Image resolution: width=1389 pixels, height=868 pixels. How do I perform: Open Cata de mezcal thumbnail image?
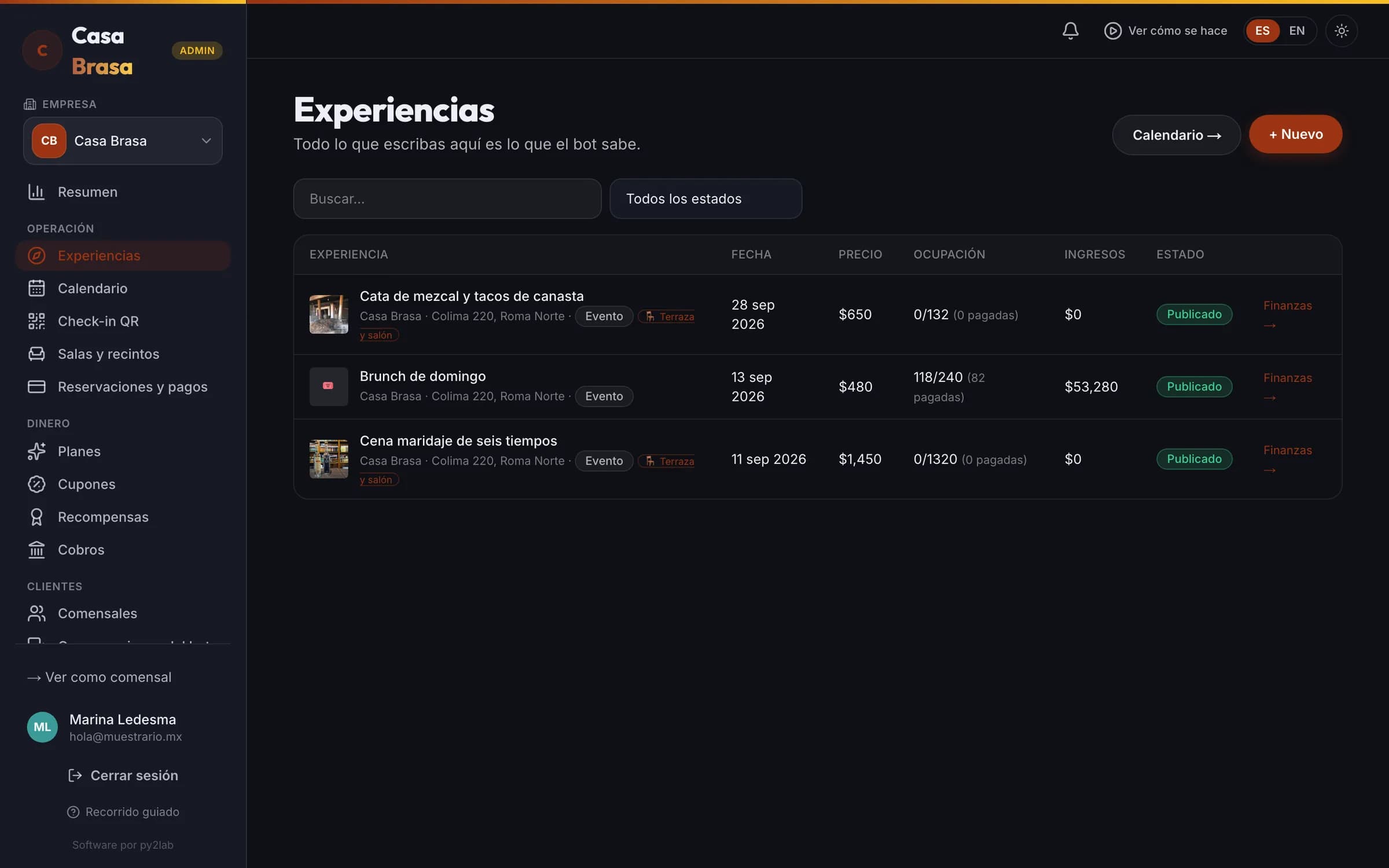[x=329, y=314]
